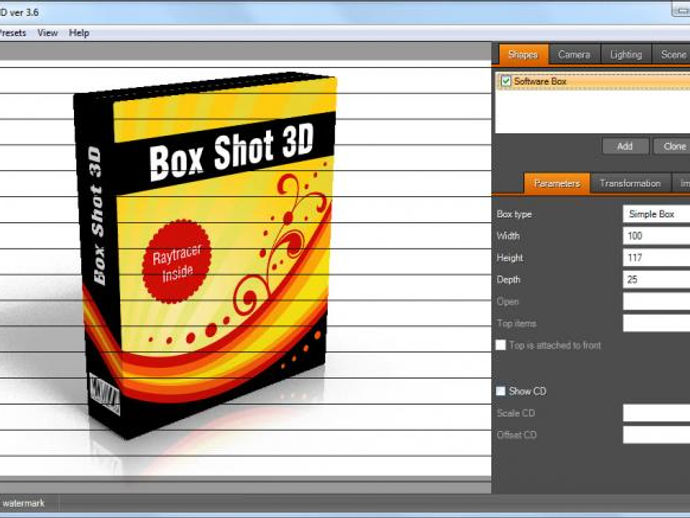Select the Transformation tab
690x518 pixels.
pyautogui.click(x=630, y=183)
